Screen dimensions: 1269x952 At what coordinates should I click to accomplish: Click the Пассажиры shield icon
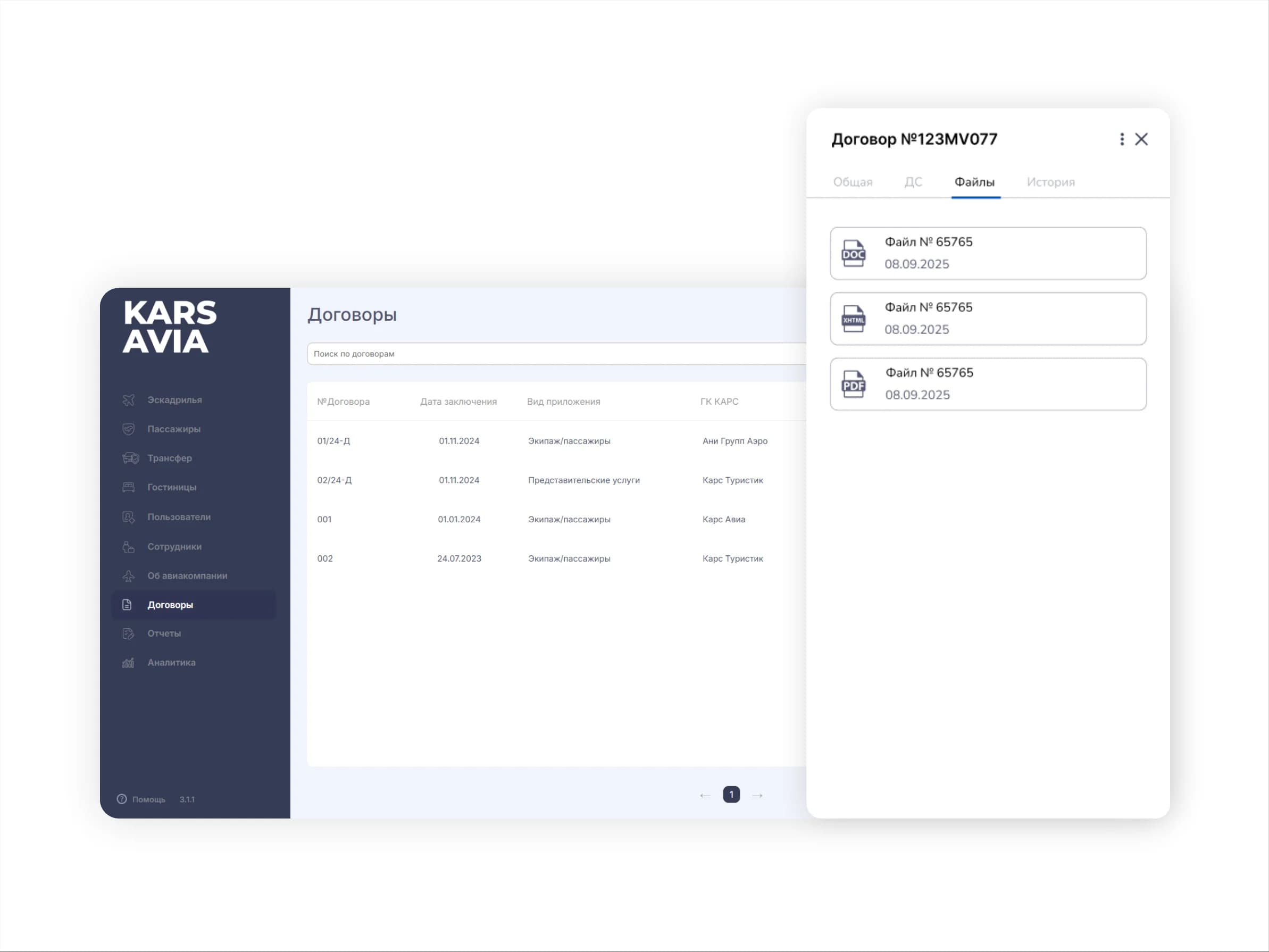[129, 429]
